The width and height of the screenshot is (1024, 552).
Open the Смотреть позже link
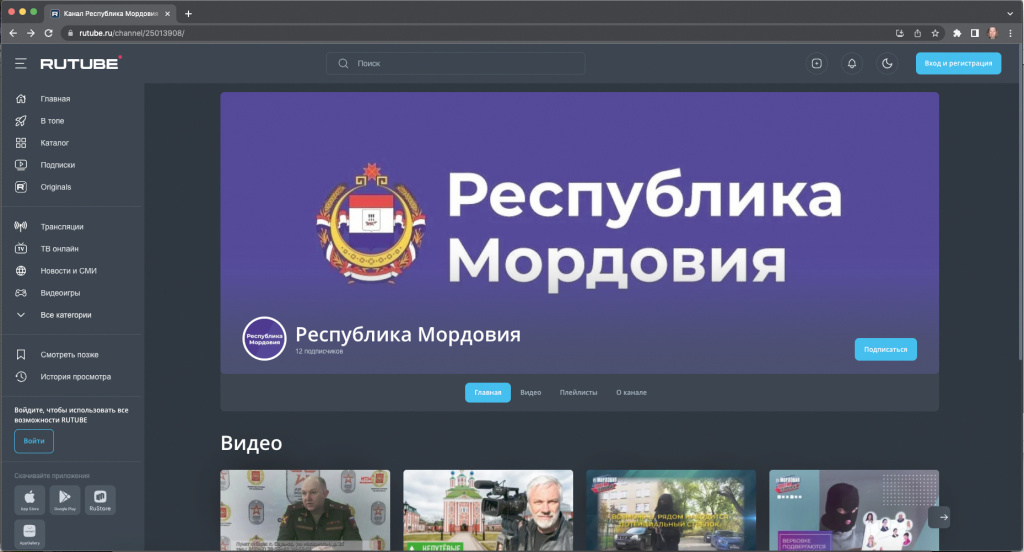(69, 355)
